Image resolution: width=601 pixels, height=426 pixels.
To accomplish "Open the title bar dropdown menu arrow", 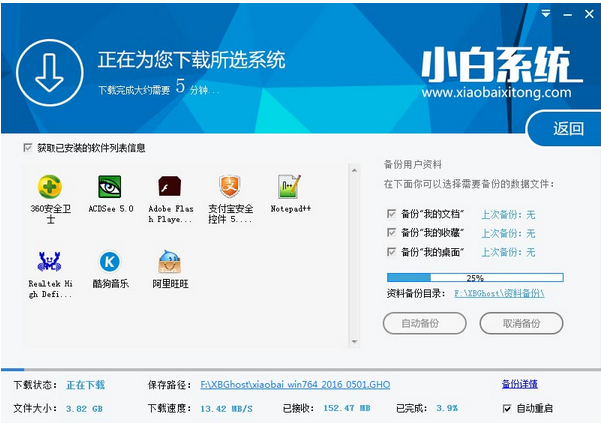I will tap(545, 15).
